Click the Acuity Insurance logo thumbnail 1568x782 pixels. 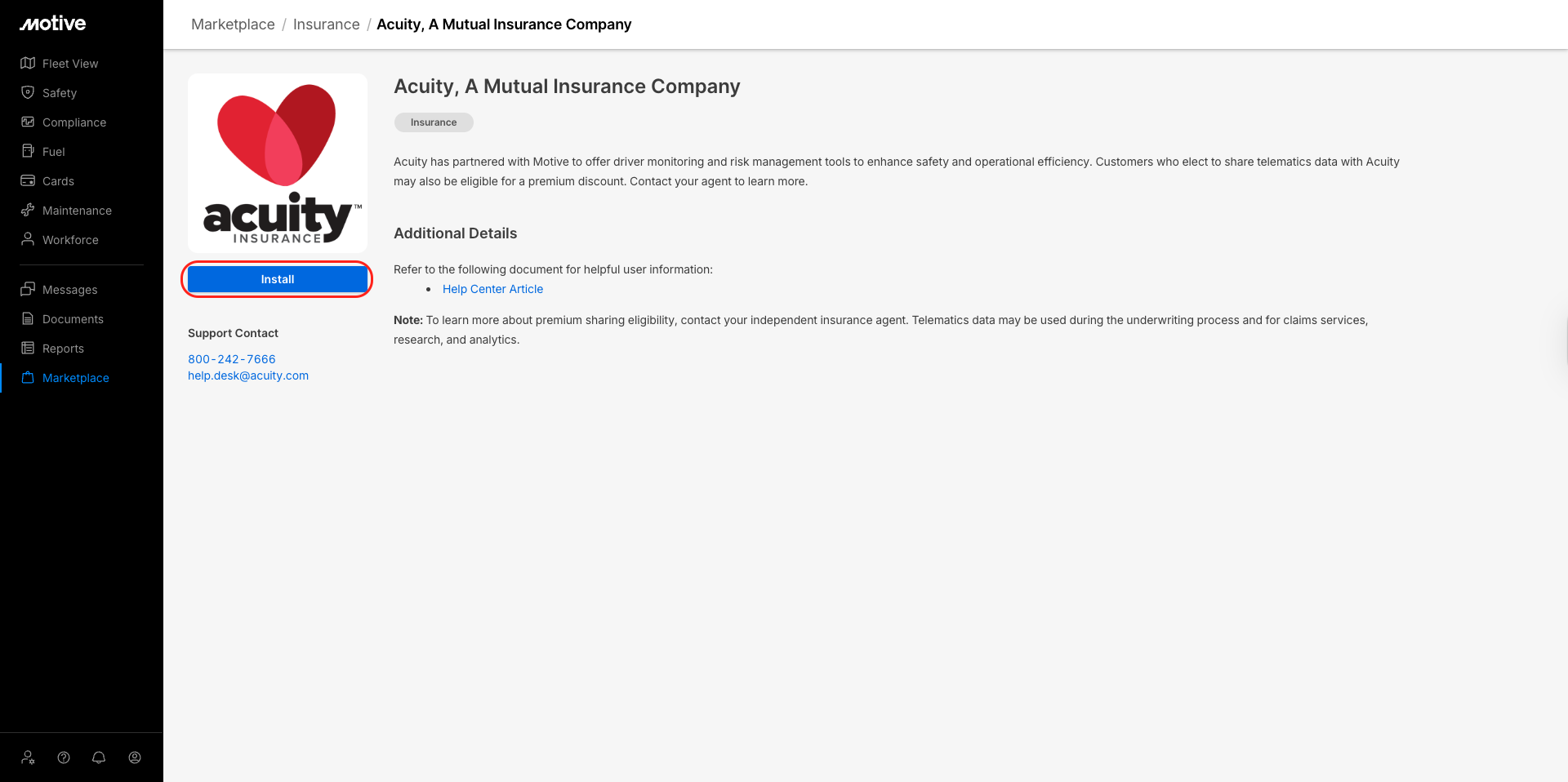point(278,163)
